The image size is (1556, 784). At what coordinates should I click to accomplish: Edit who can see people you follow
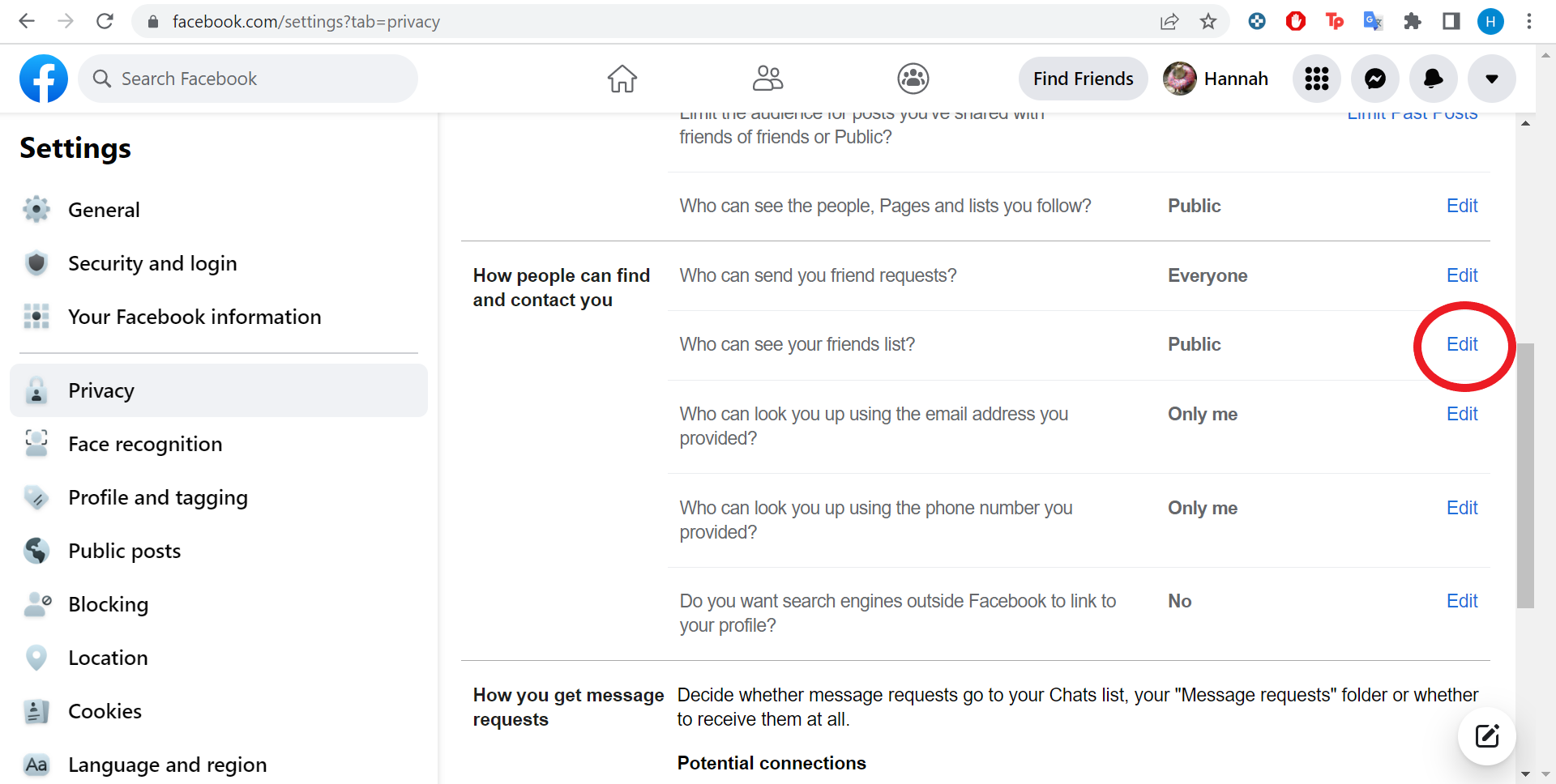tap(1462, 206)
